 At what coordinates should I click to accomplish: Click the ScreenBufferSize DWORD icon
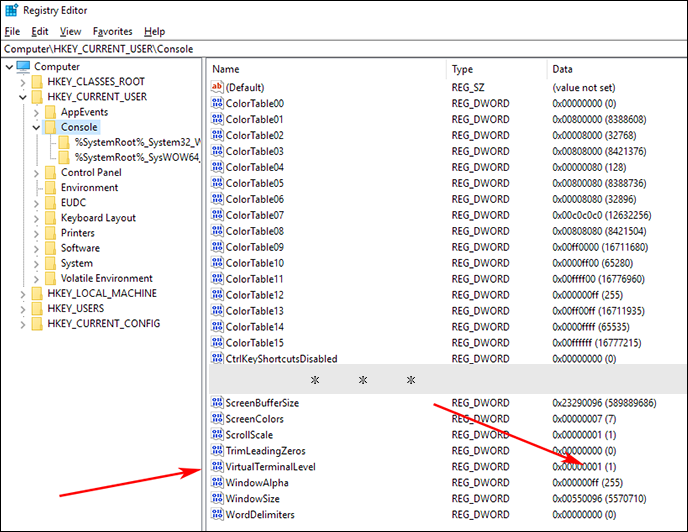click(217, 403)
